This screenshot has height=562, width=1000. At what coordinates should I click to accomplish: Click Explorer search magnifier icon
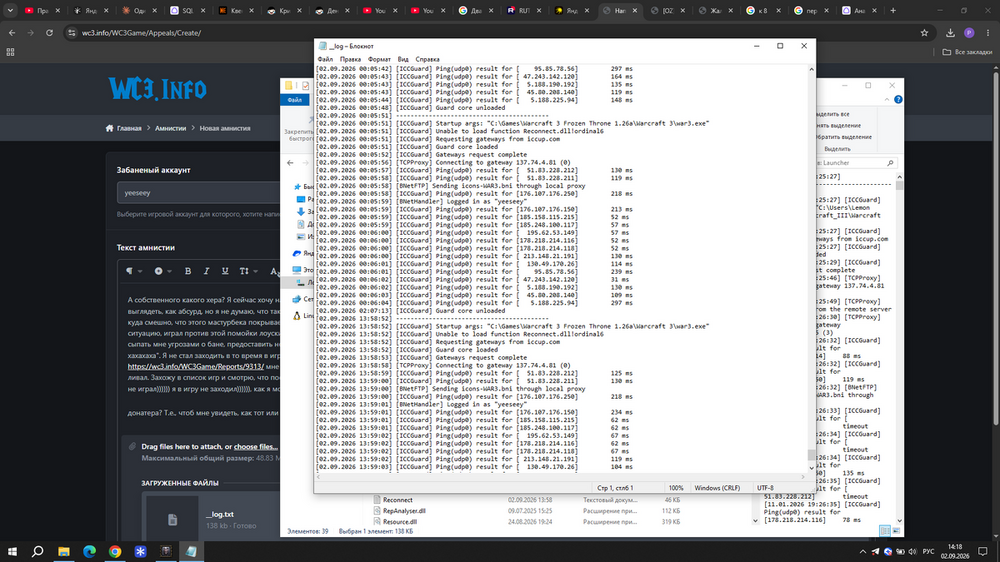click(890, 163)
